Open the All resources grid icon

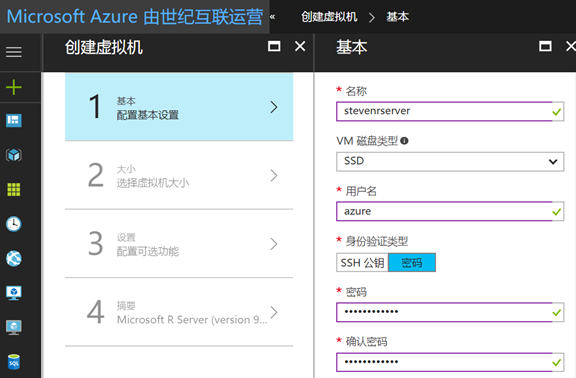point(14,190)
